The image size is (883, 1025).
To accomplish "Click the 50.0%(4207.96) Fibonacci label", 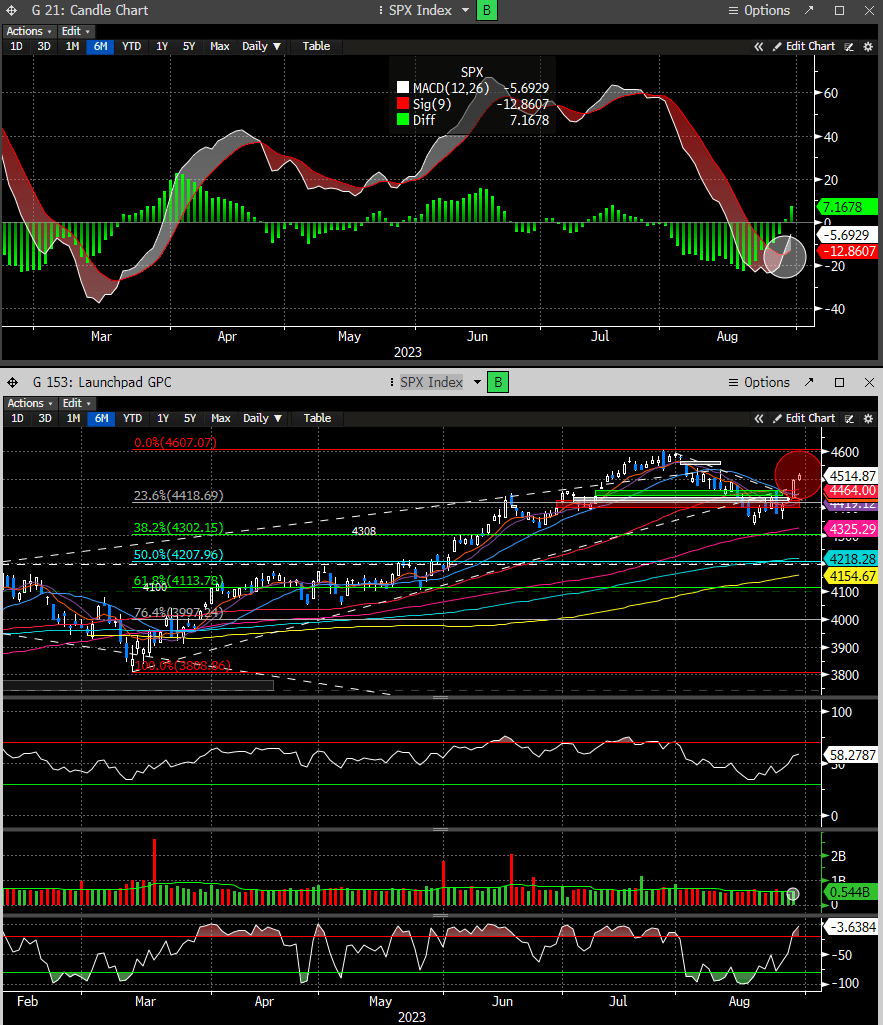I will click(178, 554).
